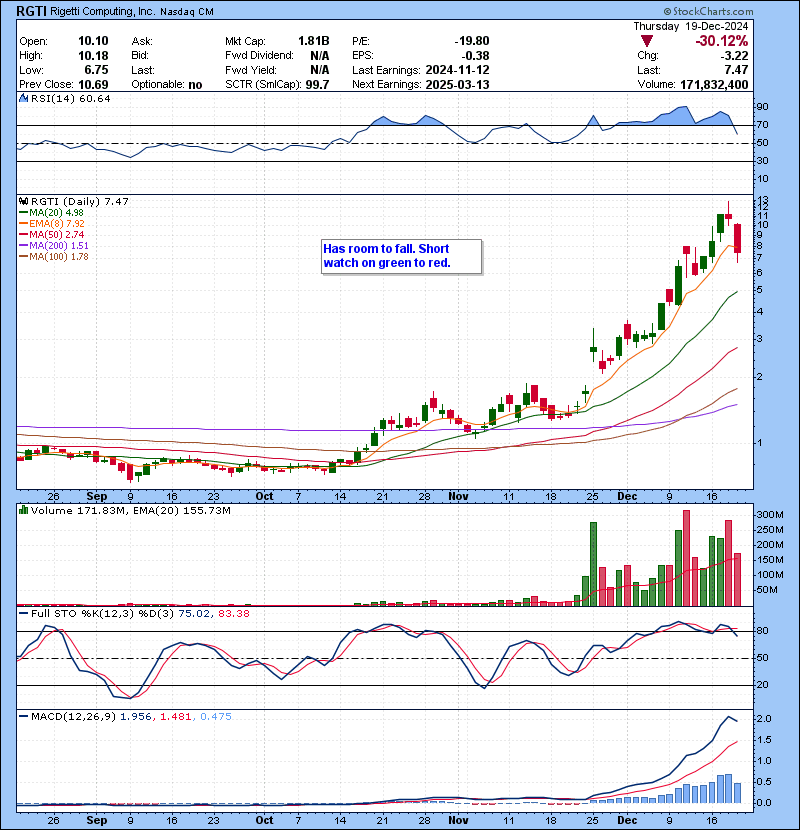Click the MACD histogram value 0.475
800x830 pixels.
point(215,717)
